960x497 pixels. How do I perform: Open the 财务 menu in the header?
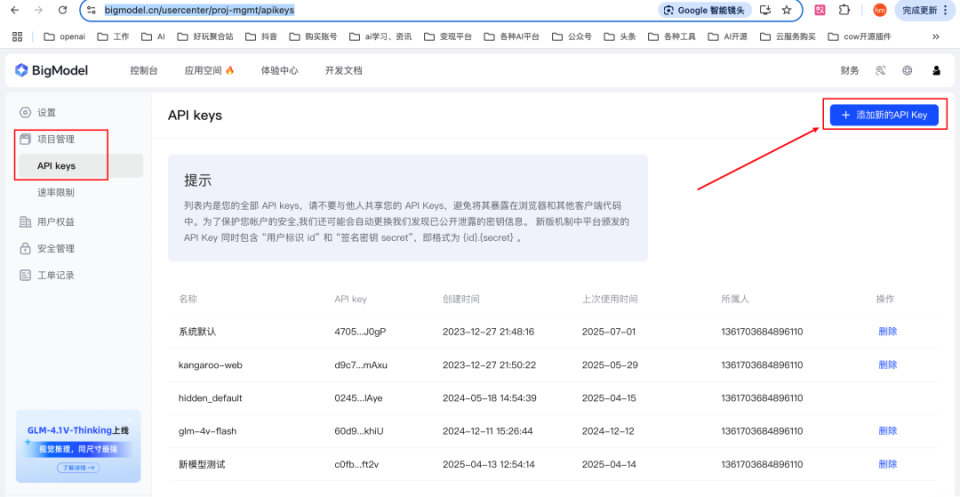(x=849, y=71)
